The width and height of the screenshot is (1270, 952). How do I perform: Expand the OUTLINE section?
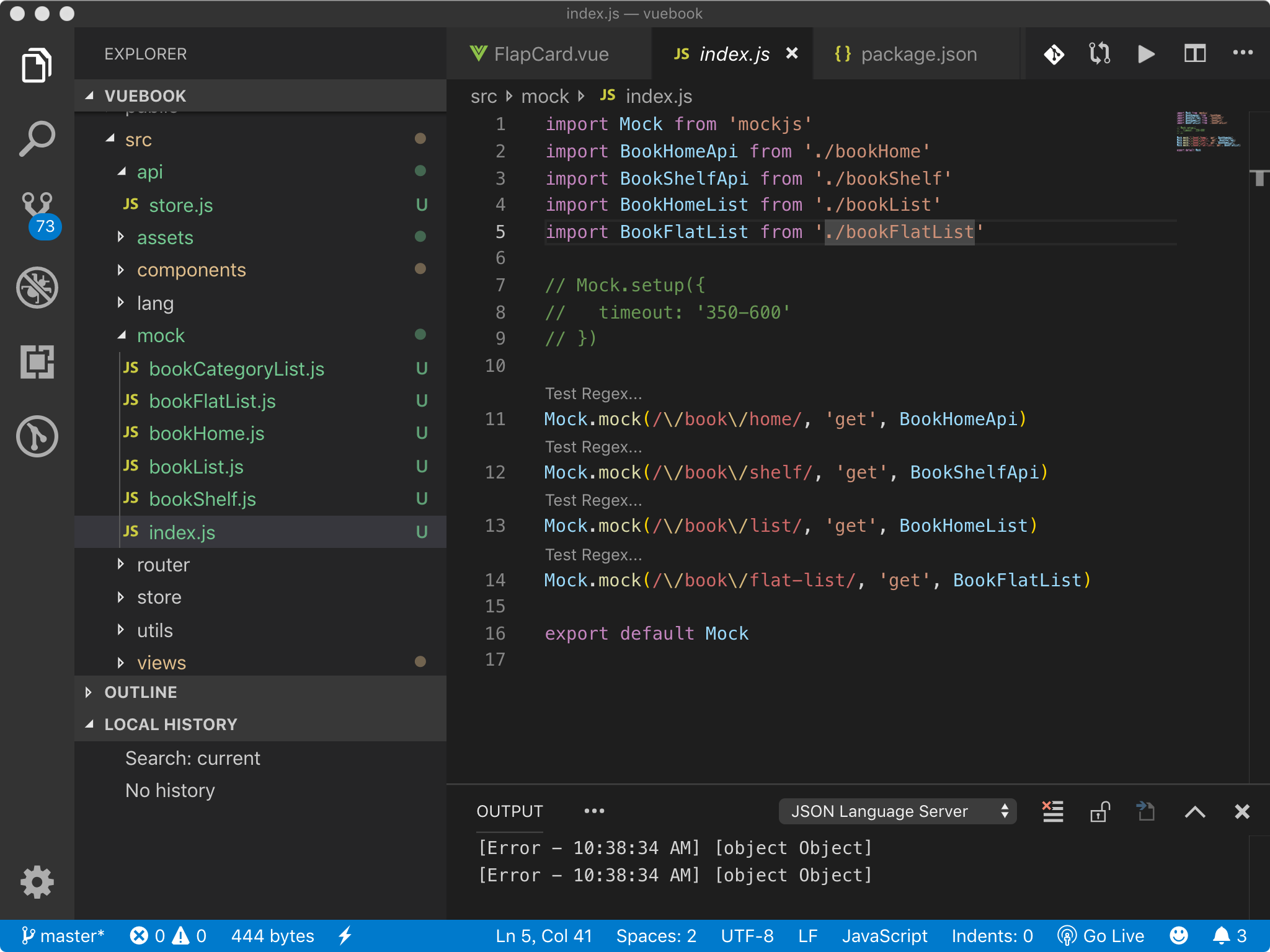[x=141, y=692]
